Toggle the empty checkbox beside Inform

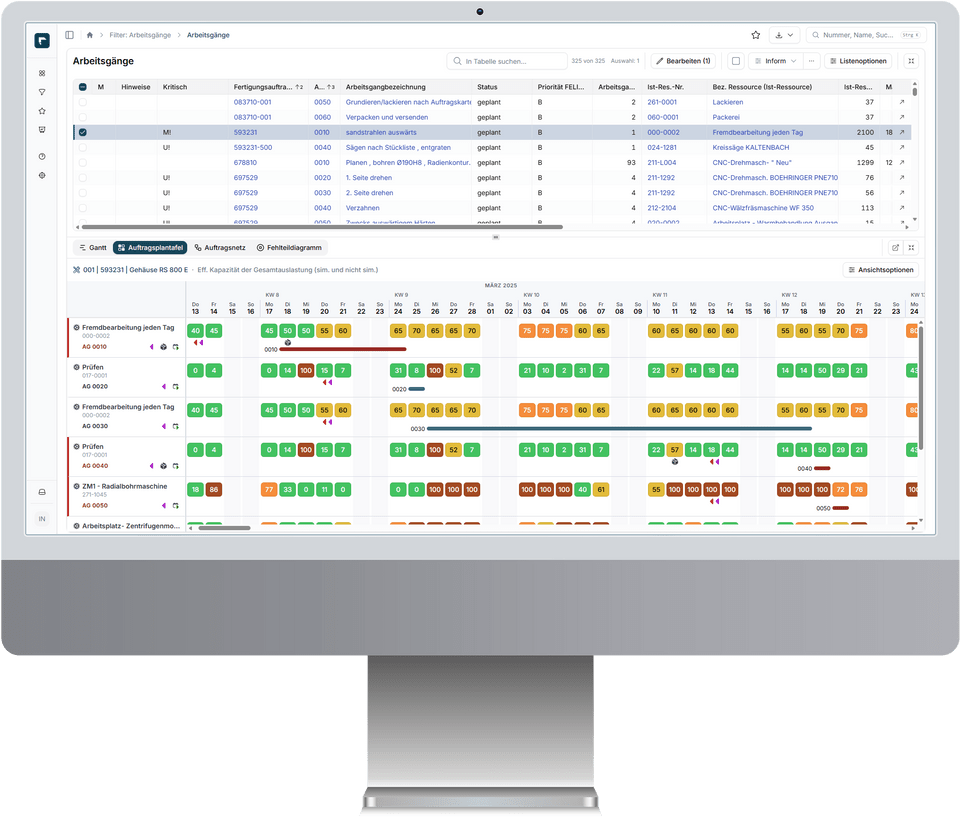click(x=736, y=61)
